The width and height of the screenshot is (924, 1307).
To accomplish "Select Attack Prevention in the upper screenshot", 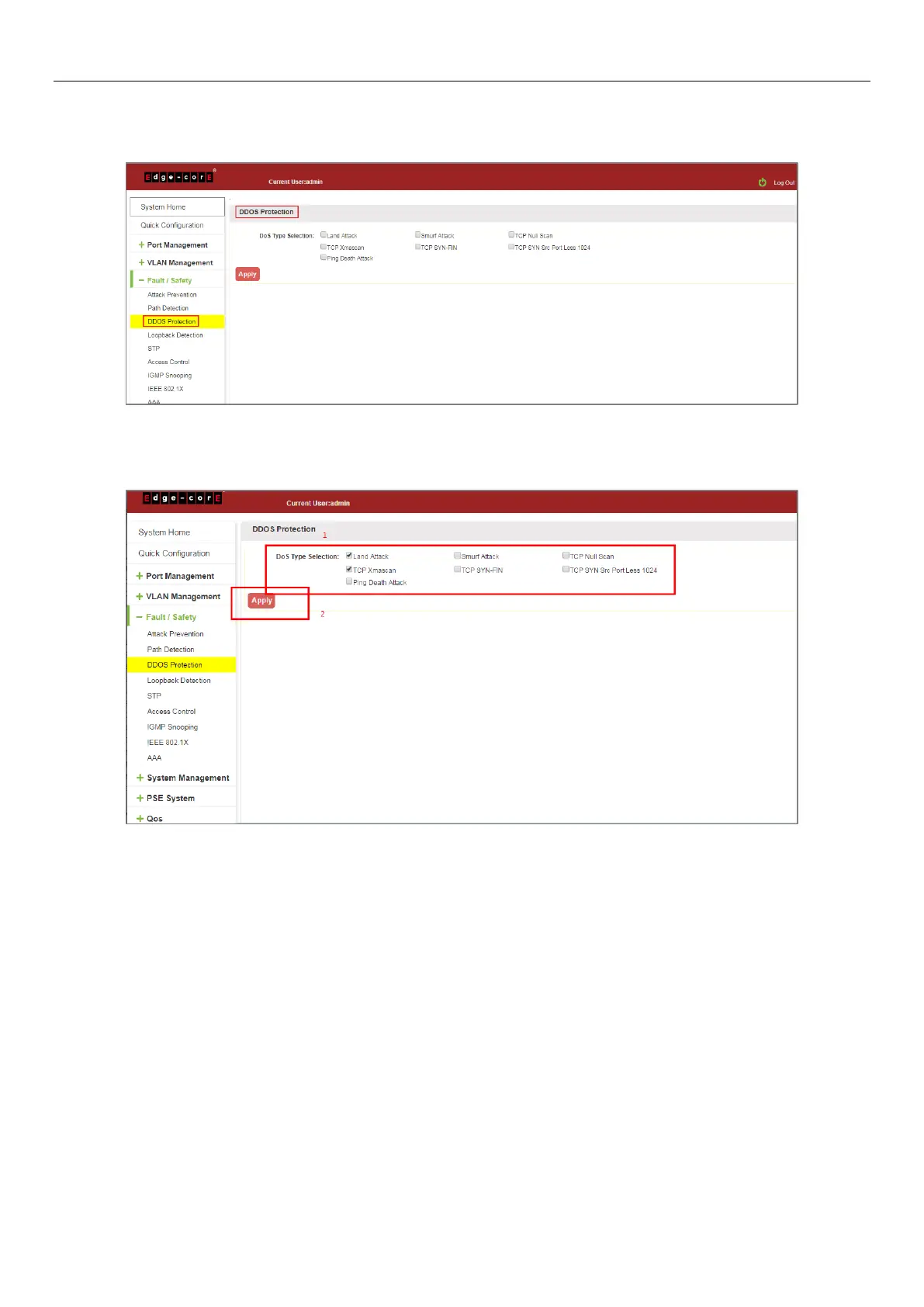I will (x=172, y=295).
